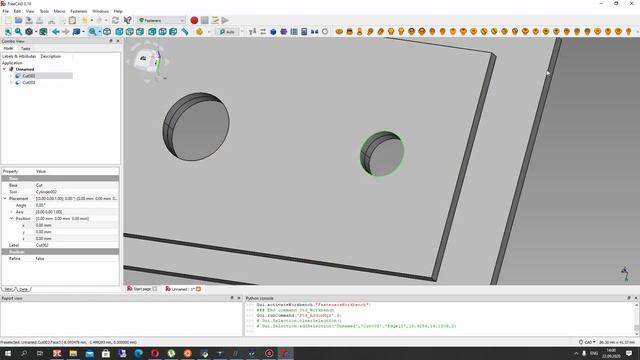Open the draw style dropdown arrow

tap(36, 31)
